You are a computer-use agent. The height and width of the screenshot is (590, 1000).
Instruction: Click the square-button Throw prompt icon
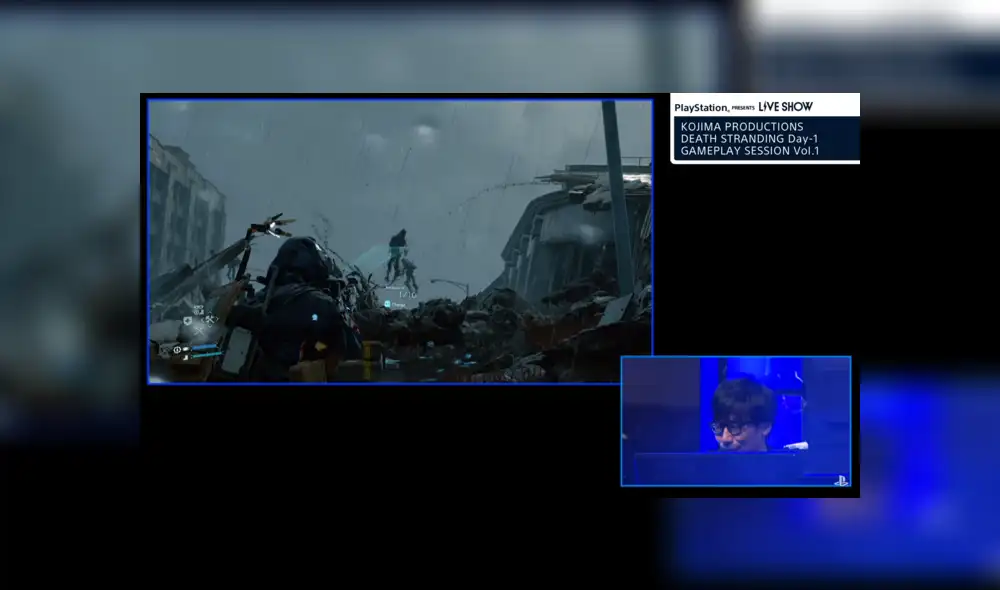(387, 303)
